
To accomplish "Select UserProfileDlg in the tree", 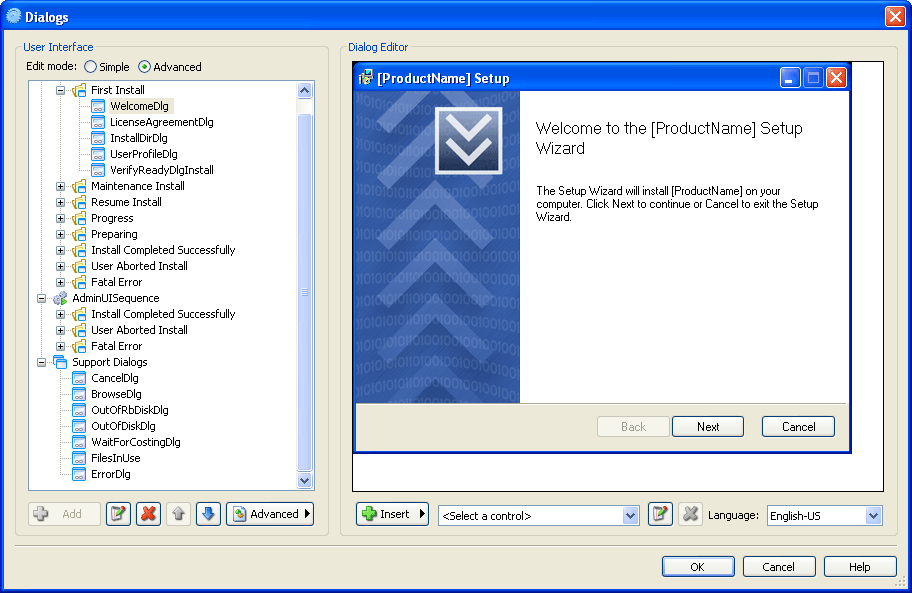I will point(144,154).
